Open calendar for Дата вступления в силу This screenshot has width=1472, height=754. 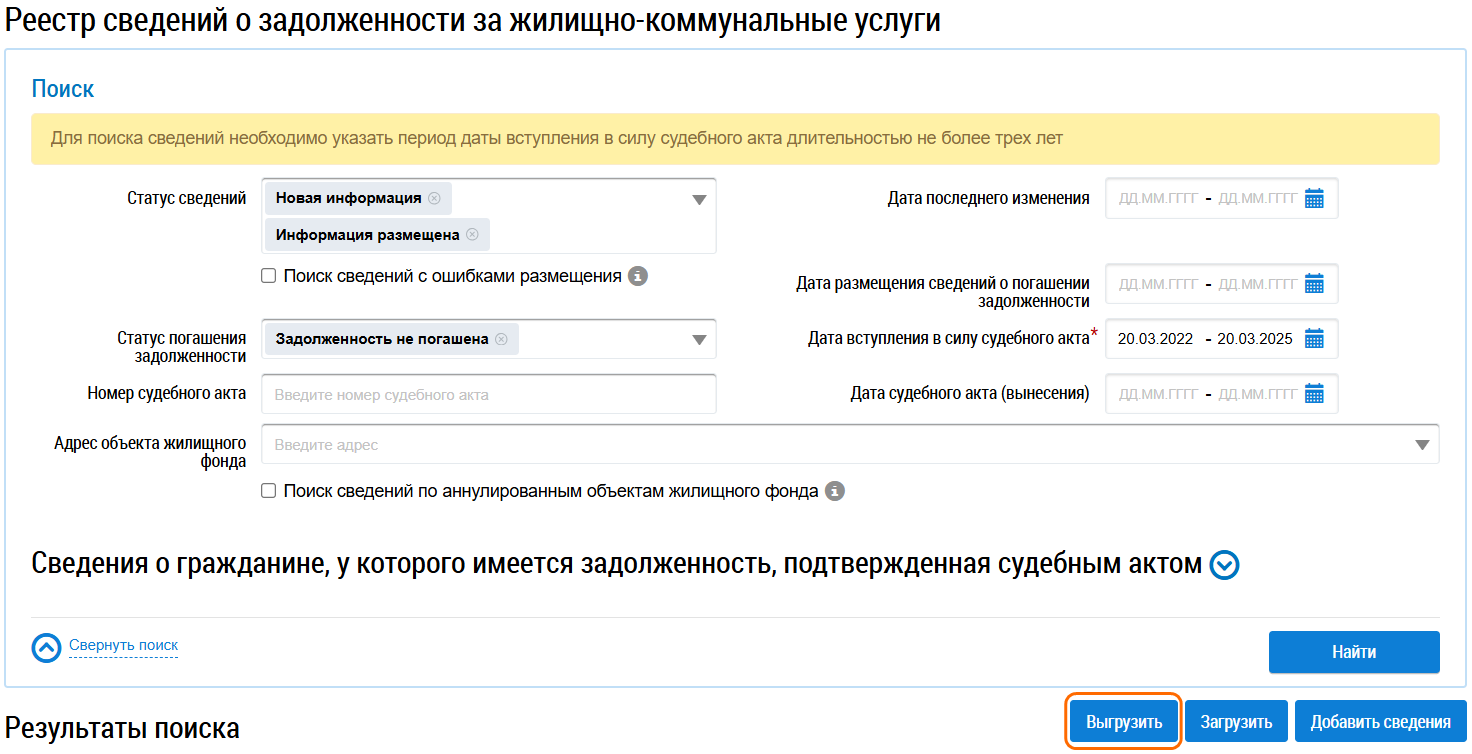click(1314, 339)
